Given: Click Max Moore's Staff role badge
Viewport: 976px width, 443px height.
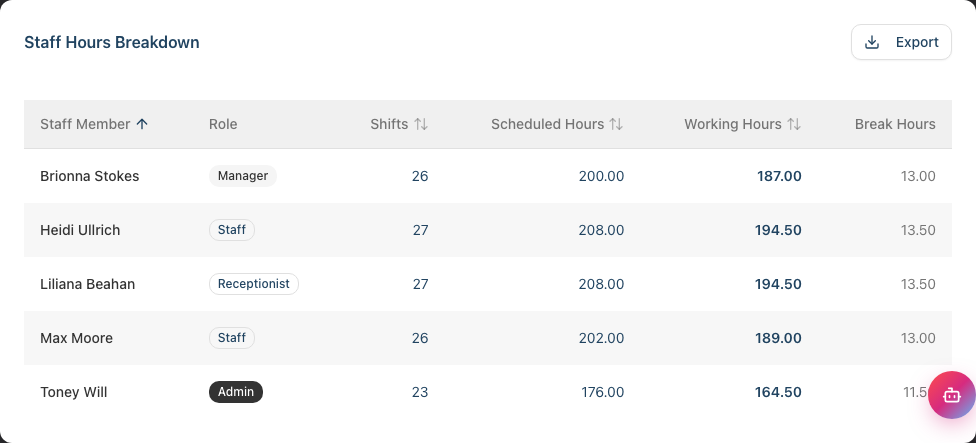Looking at the screenshot, I should tap(232, 338).
